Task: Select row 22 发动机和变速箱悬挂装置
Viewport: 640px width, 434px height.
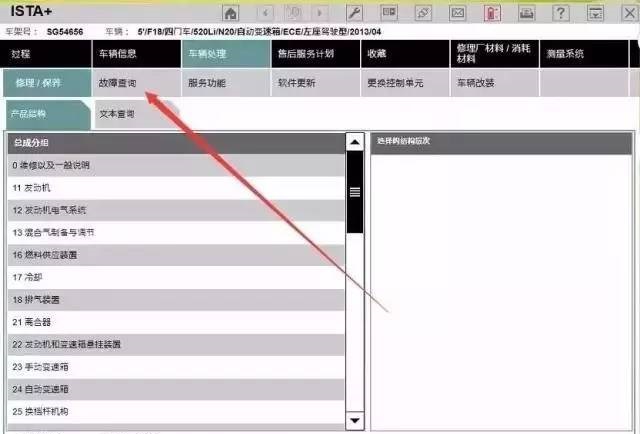Action: 176,345
